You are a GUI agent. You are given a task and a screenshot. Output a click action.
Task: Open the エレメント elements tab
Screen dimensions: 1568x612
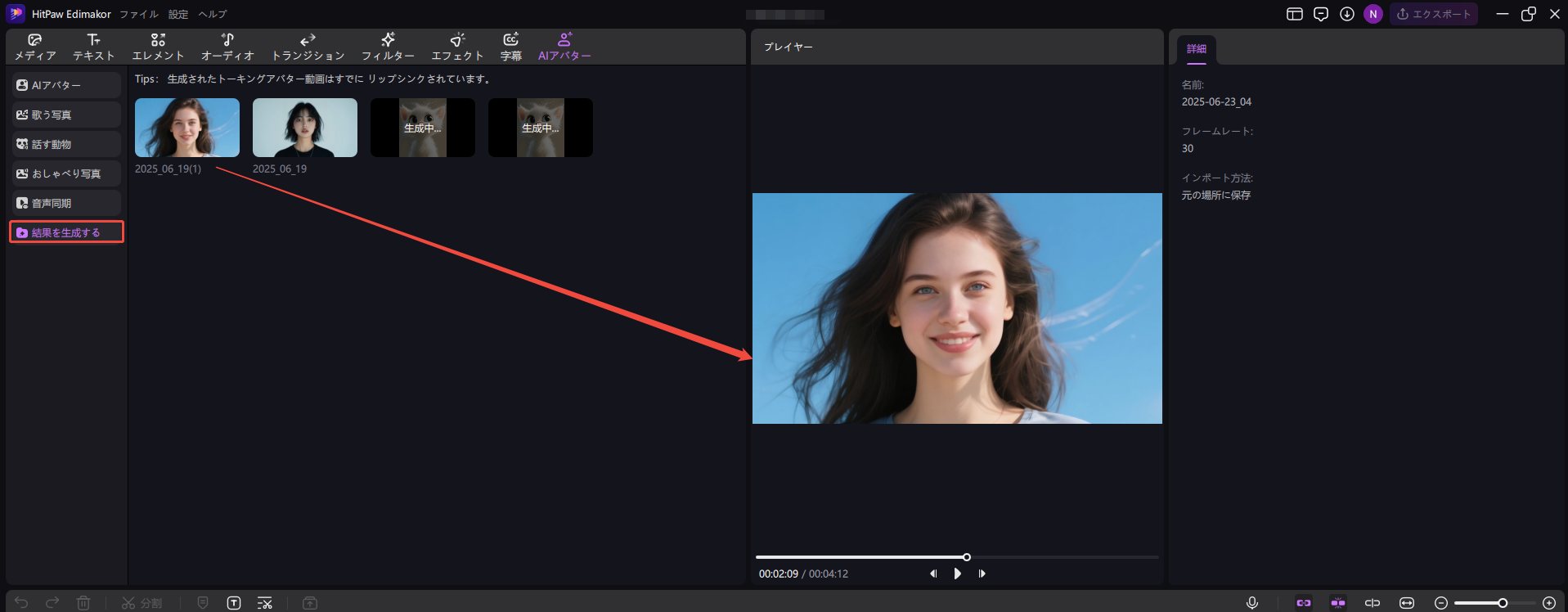(158, 47)
